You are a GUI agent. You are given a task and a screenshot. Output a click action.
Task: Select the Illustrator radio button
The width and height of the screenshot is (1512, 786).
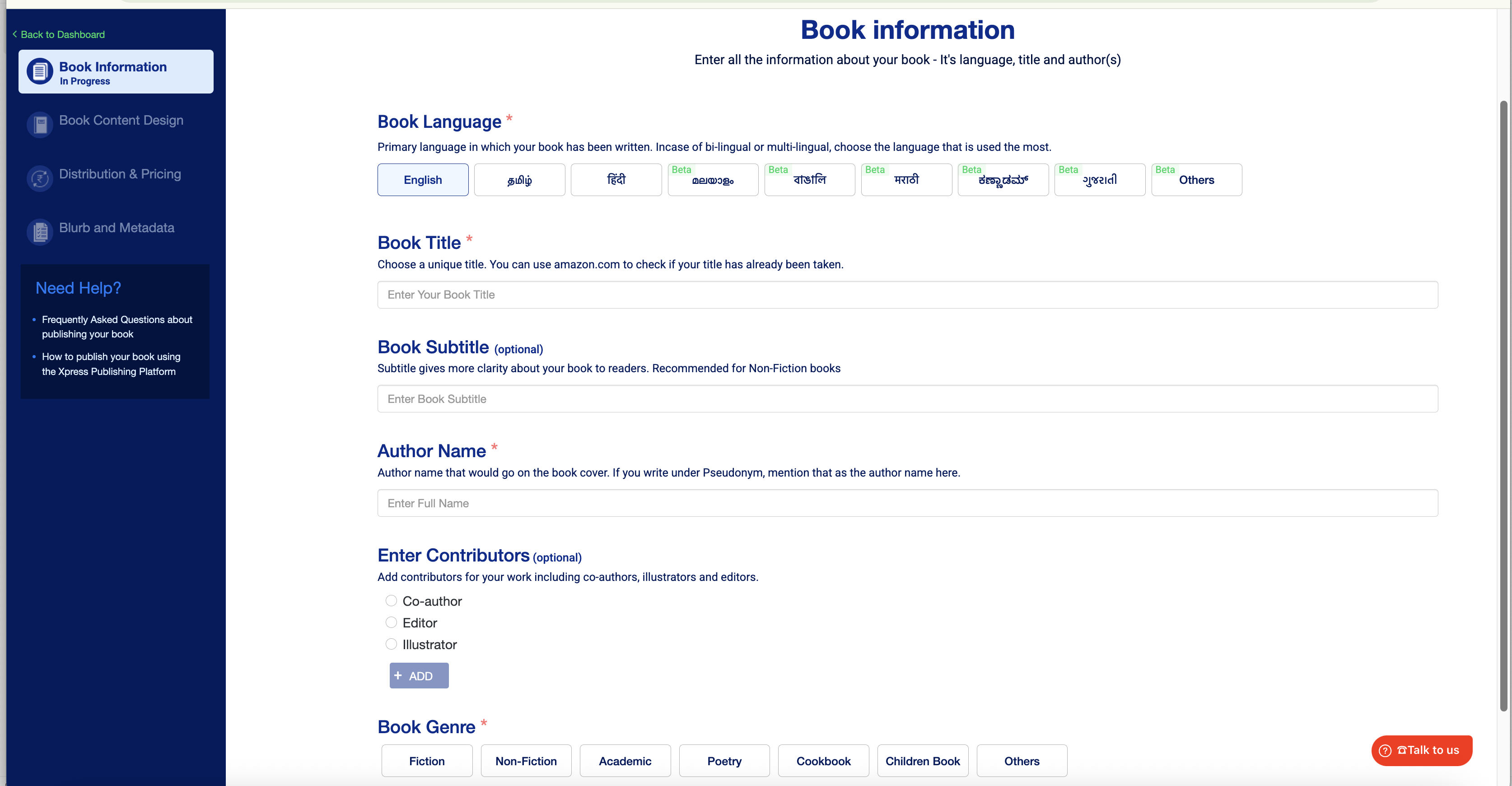coord(391,644)
